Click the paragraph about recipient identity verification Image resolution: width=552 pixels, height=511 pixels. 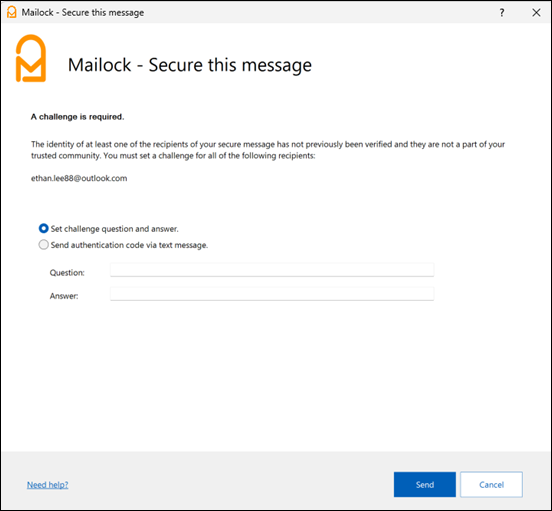pyautogui.click(x=268, y=150)
